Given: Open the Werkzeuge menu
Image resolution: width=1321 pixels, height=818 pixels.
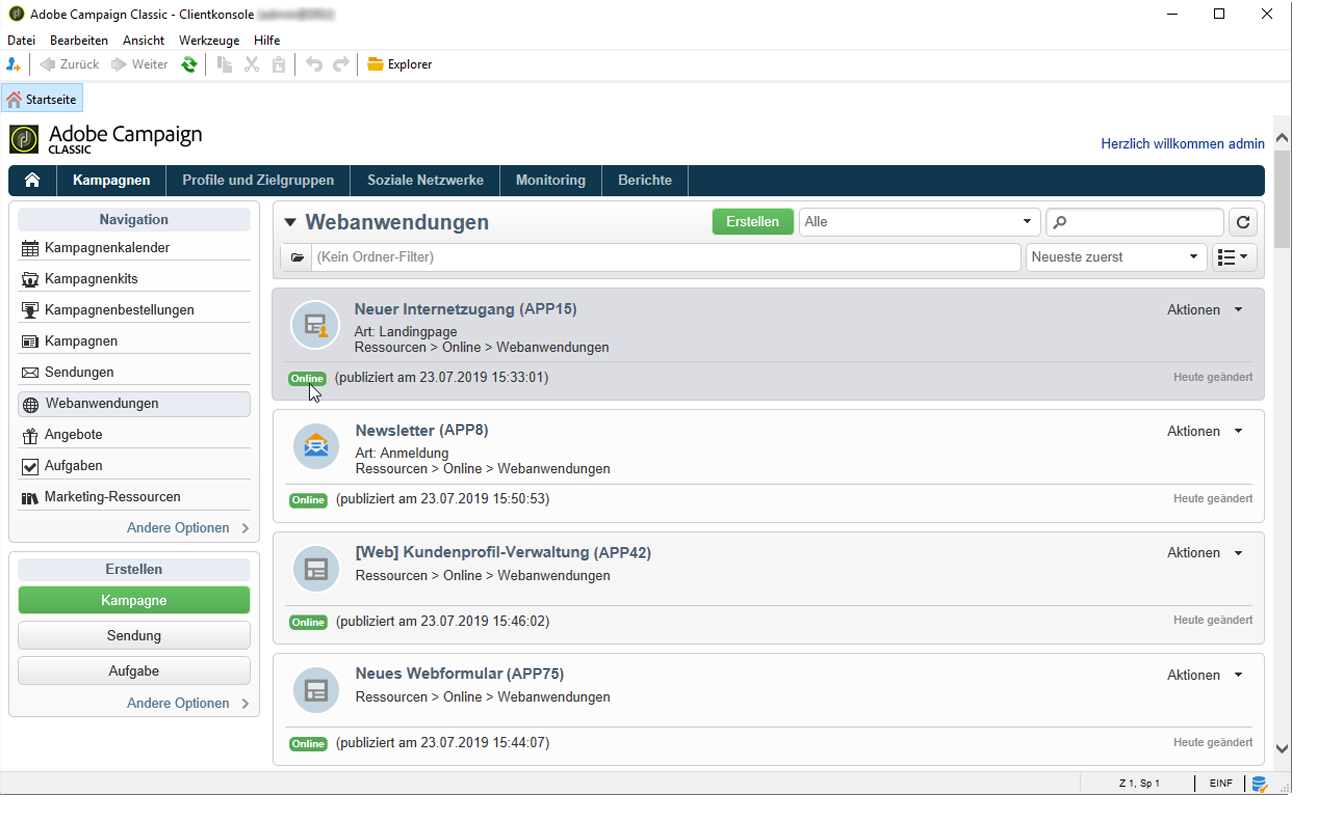Looking at the screenshot, I should pyautogui.click(x=209, y=41).
